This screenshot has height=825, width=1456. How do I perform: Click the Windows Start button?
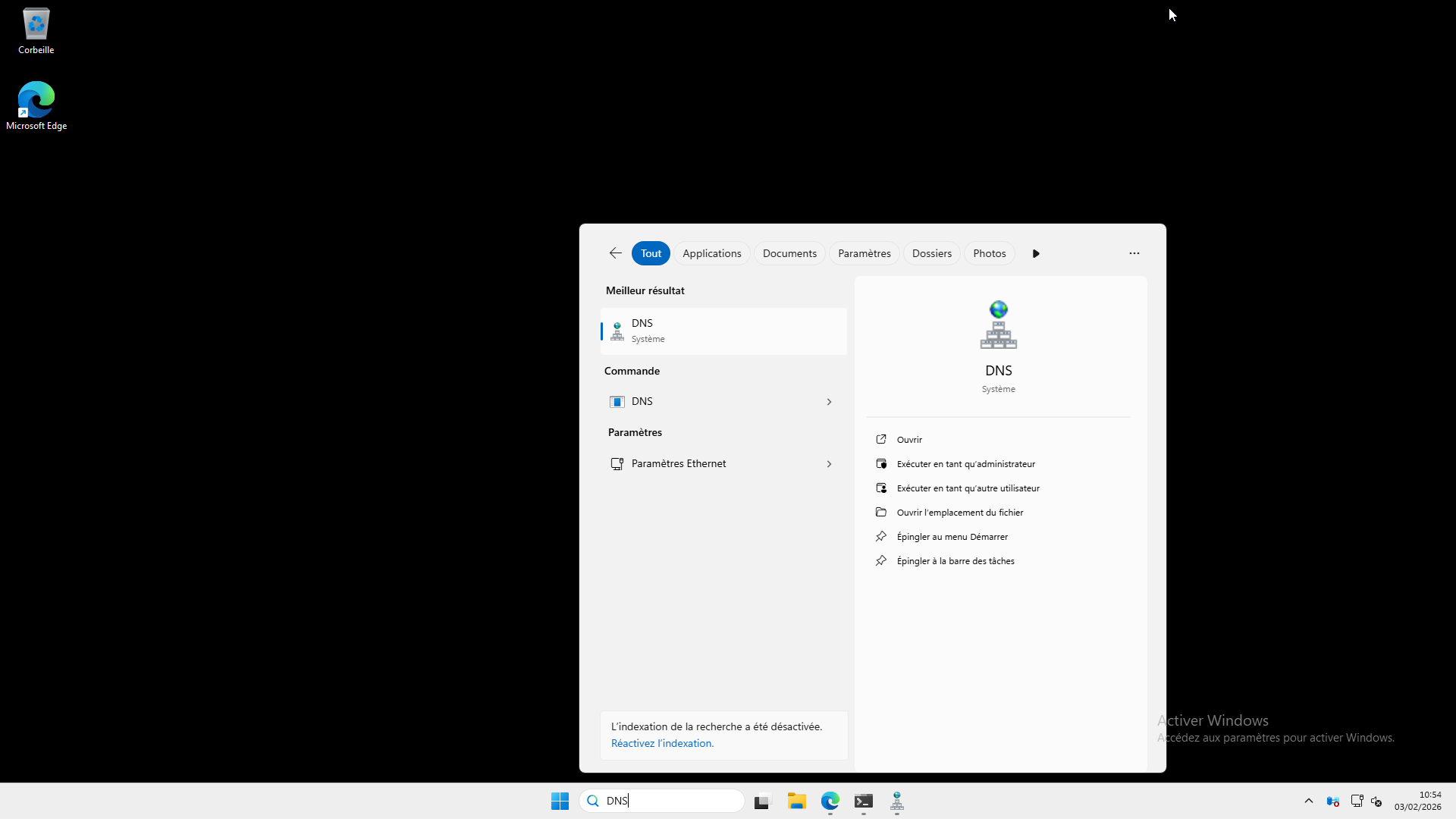[560, 801]
